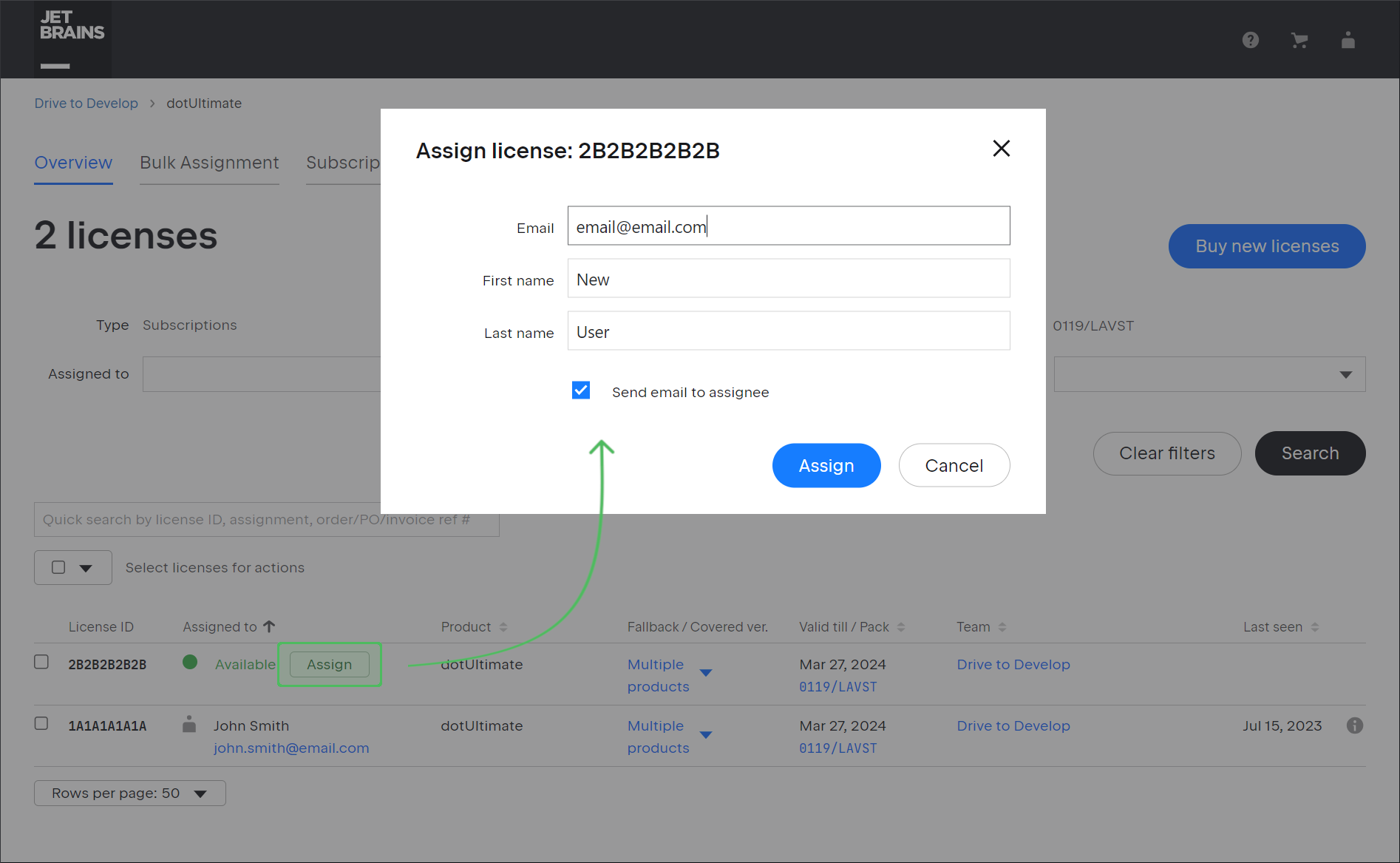
Task: Cancel the Assign license dialog
Action: pyautogui.click(x=954, y=465)
